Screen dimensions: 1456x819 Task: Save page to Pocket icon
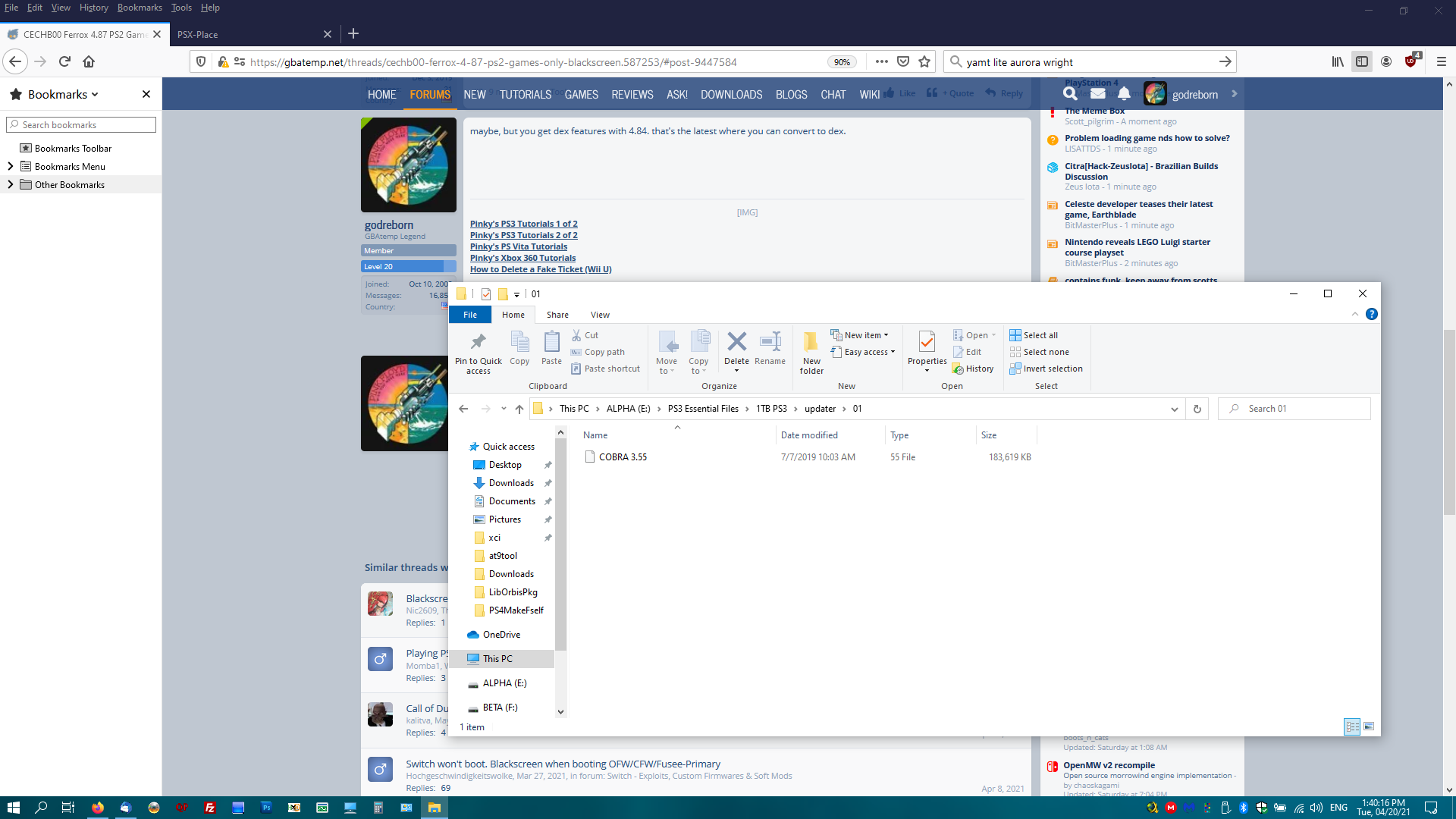(903, 61)
